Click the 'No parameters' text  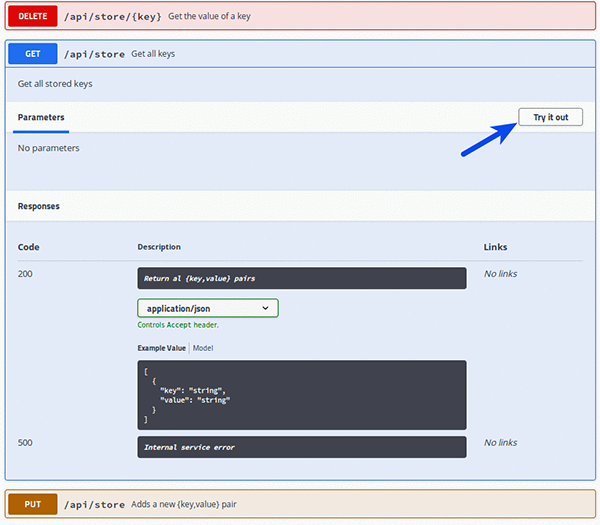(x=49, y=148)
